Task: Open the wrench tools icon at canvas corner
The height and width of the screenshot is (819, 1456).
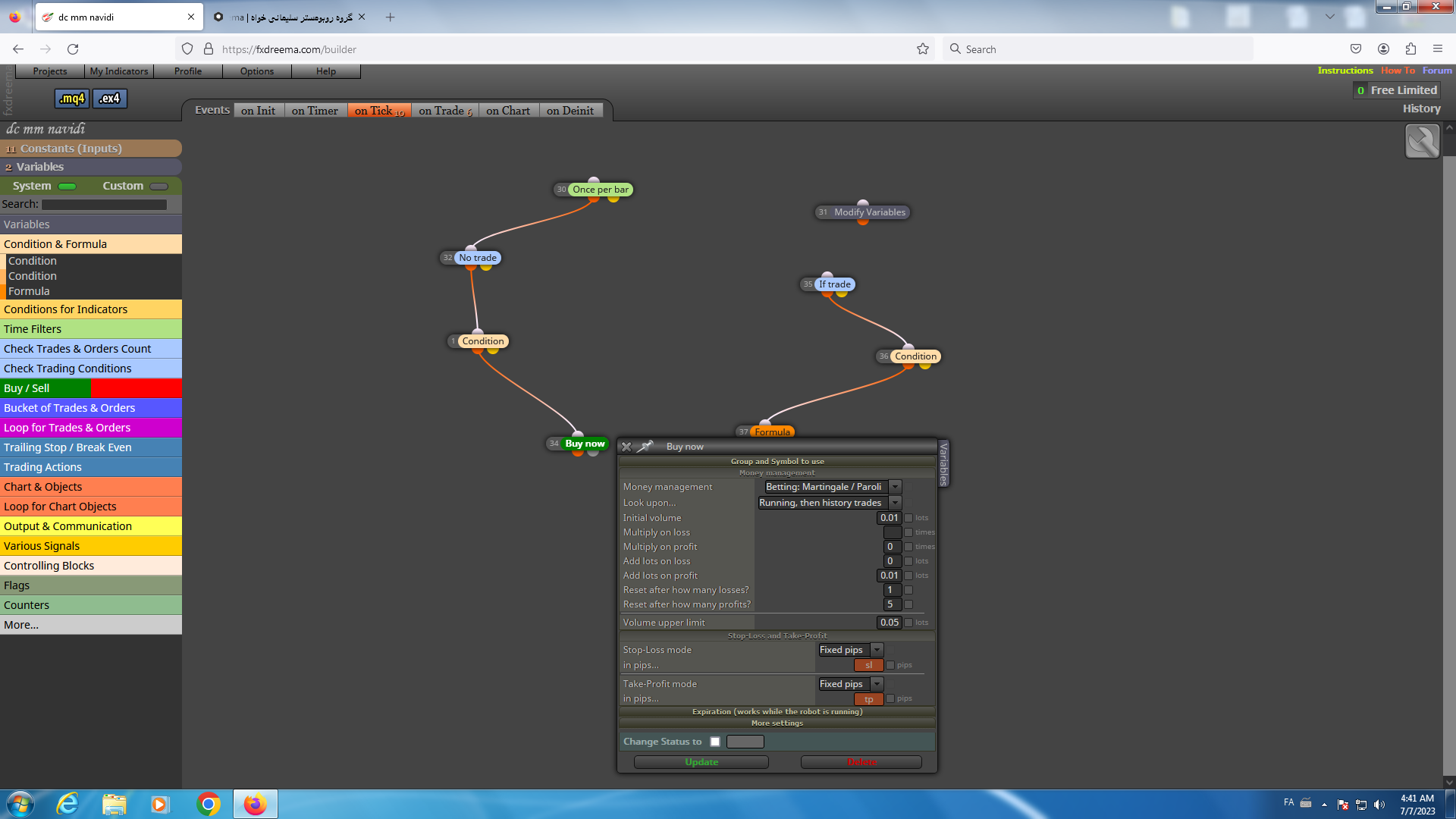Action: click(1422, 141)
